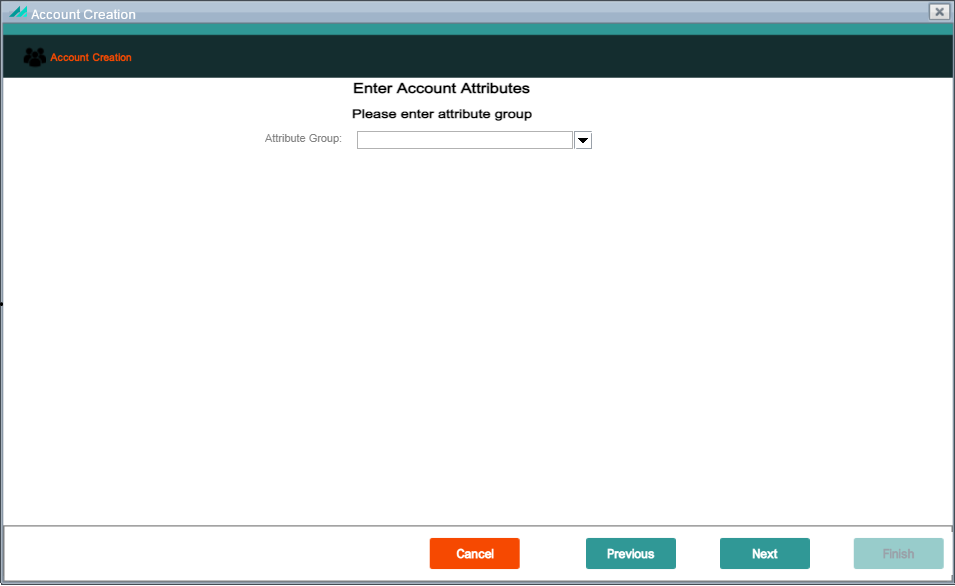Click the greyed-out Finish button
The image size is (955, 586).
[x=898, y=554]
